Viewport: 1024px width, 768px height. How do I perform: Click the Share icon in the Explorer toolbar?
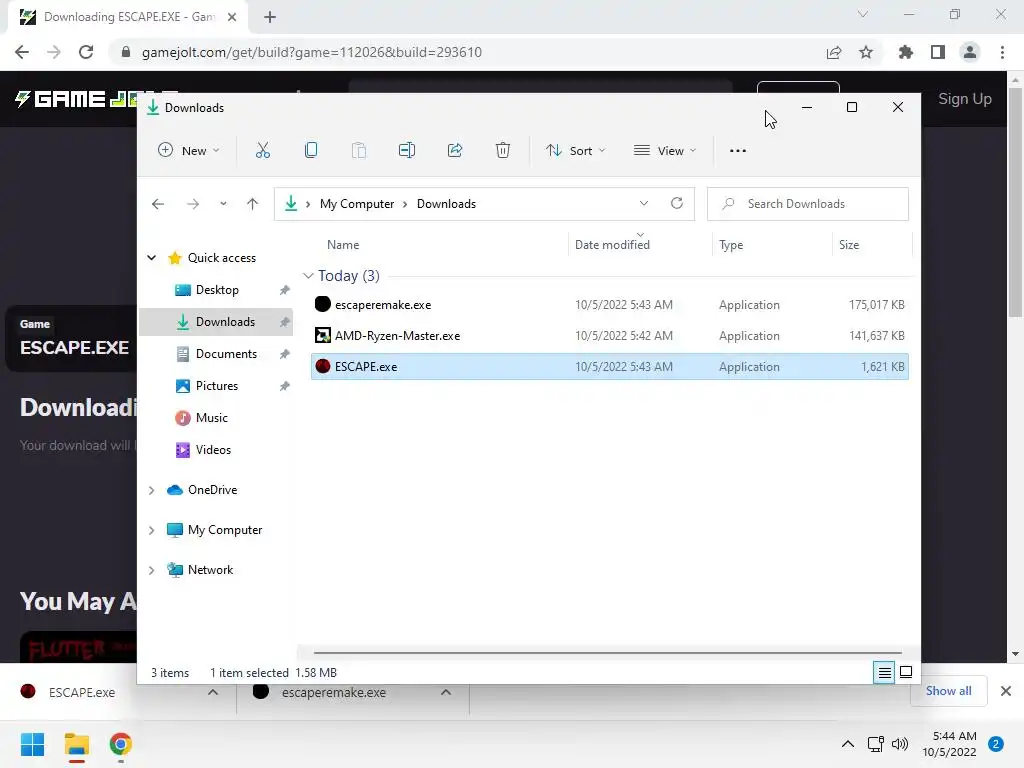pyautogui.click(x=455, y=150)
